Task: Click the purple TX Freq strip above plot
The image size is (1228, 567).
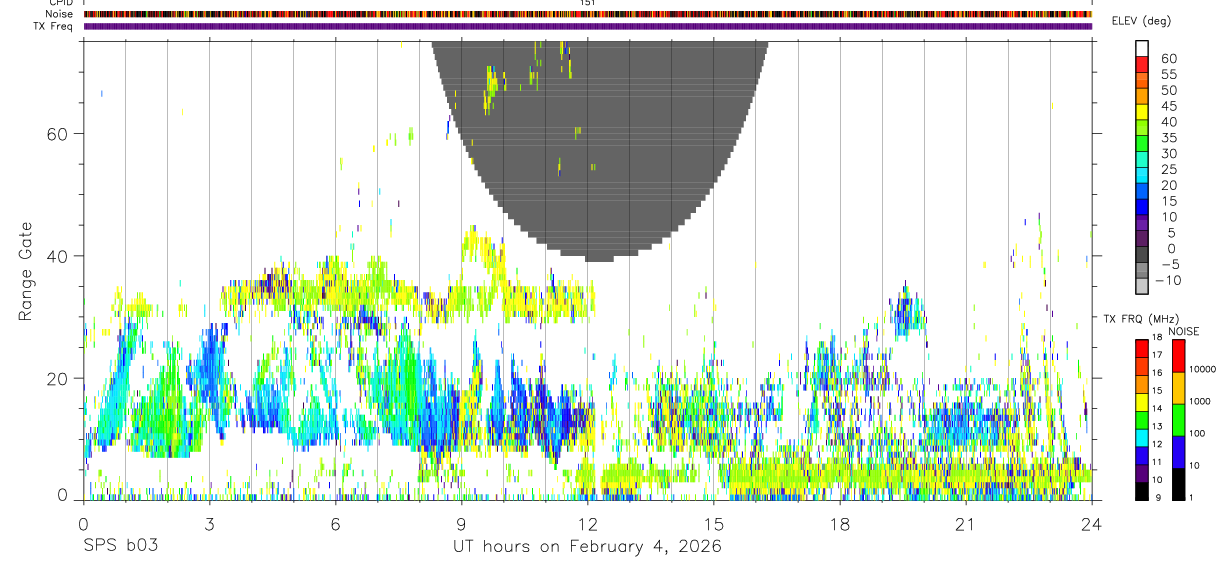Action: point(588,26)
